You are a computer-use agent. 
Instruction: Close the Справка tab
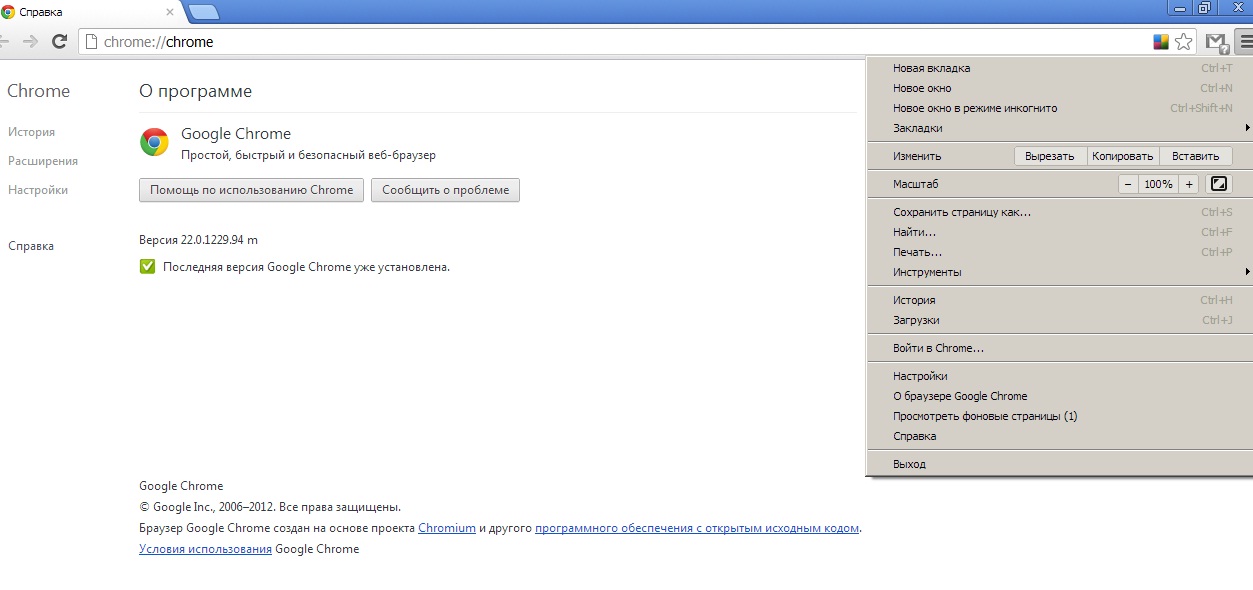tap(170, 12)
